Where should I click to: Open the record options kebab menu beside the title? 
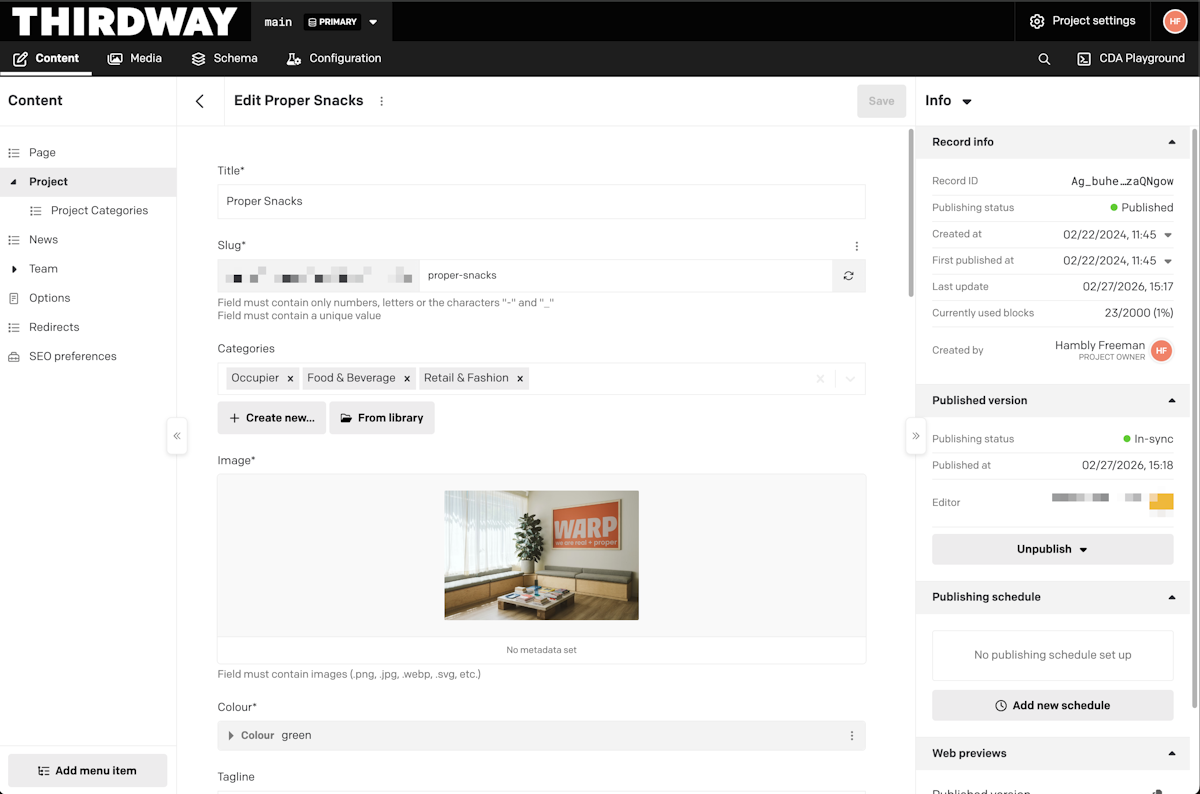[382, 101]
